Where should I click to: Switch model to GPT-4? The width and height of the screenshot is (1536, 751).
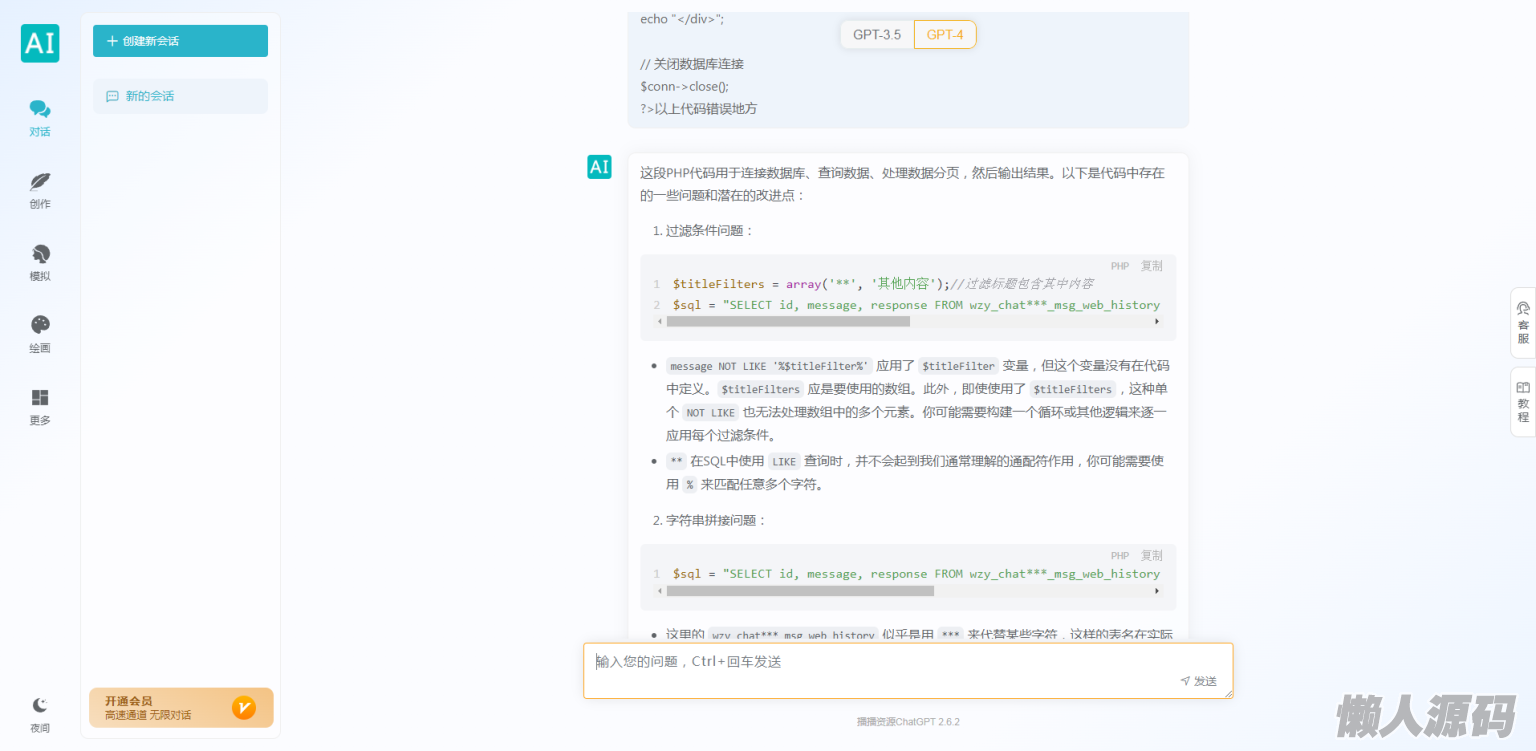pos(945,35)
